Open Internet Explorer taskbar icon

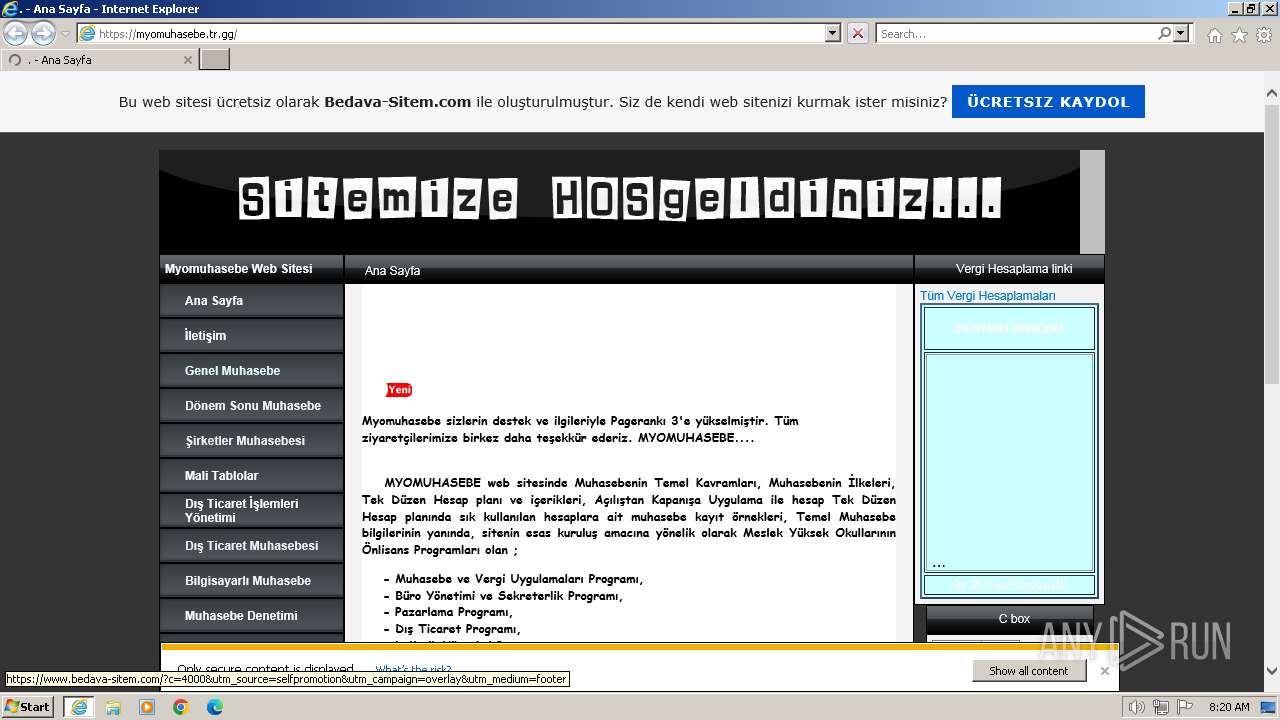78,707
